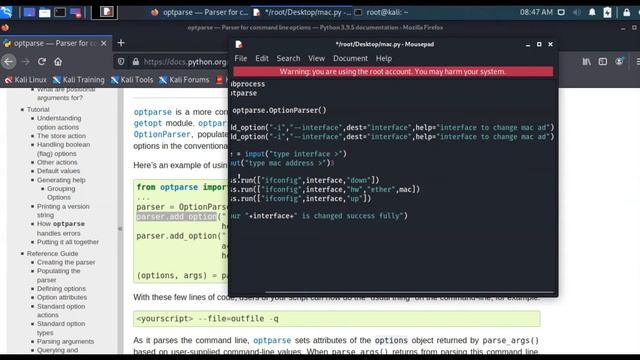The image size is (640, 360).
Task: Open a new Firefox tab with plus
Action: [121, 43]
